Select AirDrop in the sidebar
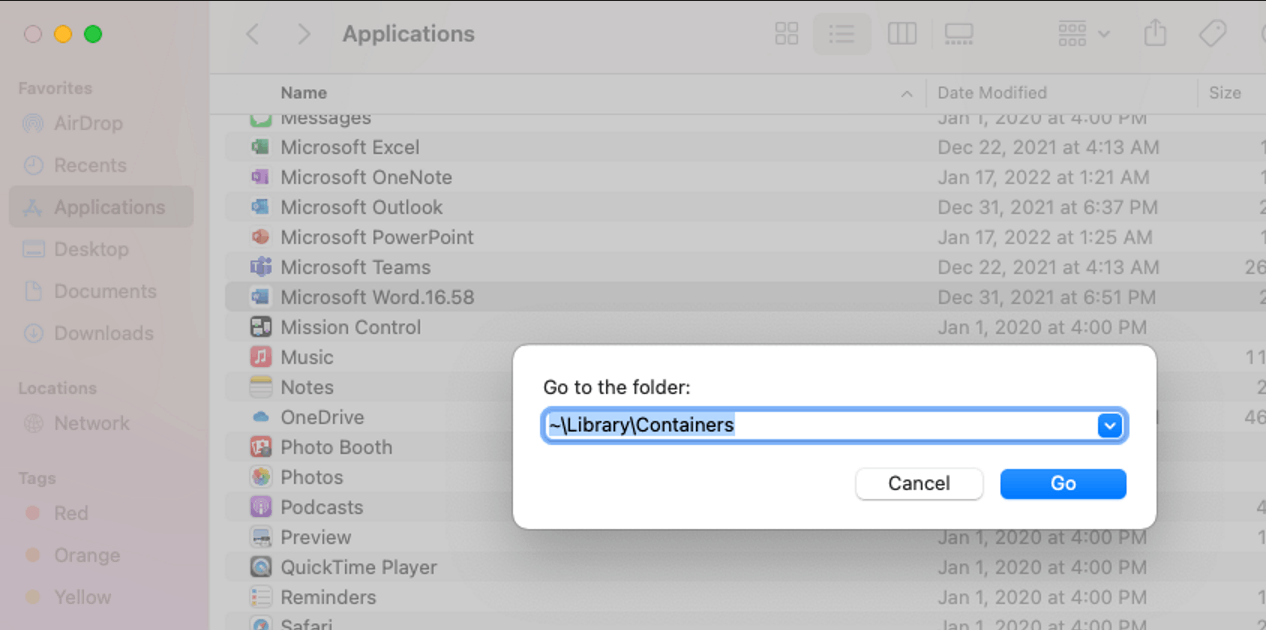The height and width of the screenshot is (630, 1266). coord(88,124)
